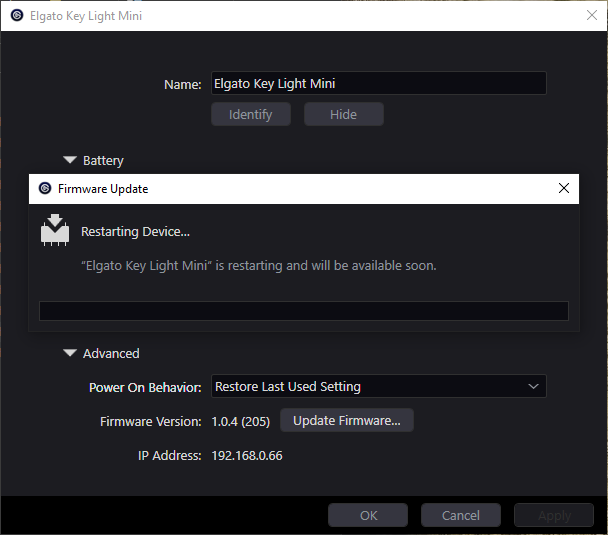The height and width of the screenshot is (535, 608).
Task: Click the firmware update progress bar
Action: tap(304, 311)
